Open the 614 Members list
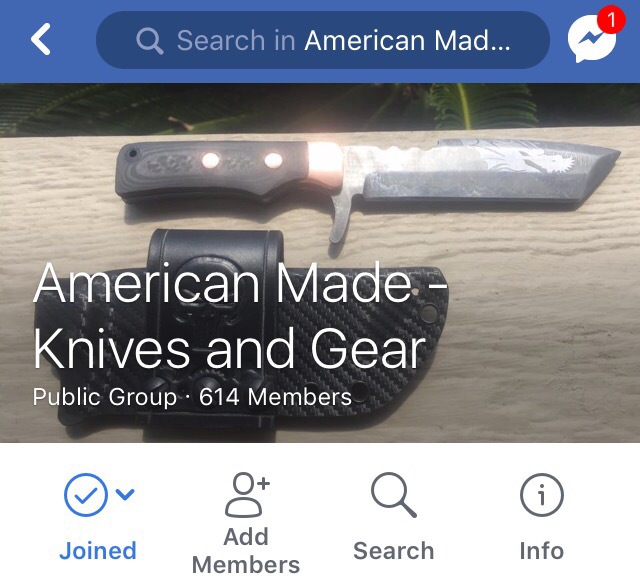The width and height of the screenshot is (640, 579). 275,397
